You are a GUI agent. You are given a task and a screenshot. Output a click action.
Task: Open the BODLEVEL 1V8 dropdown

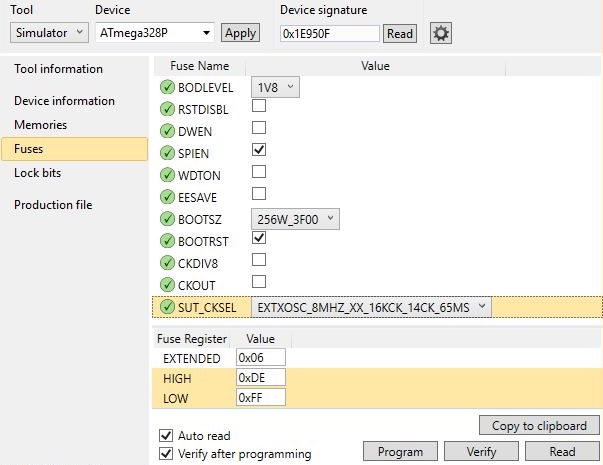click(275, 87)
